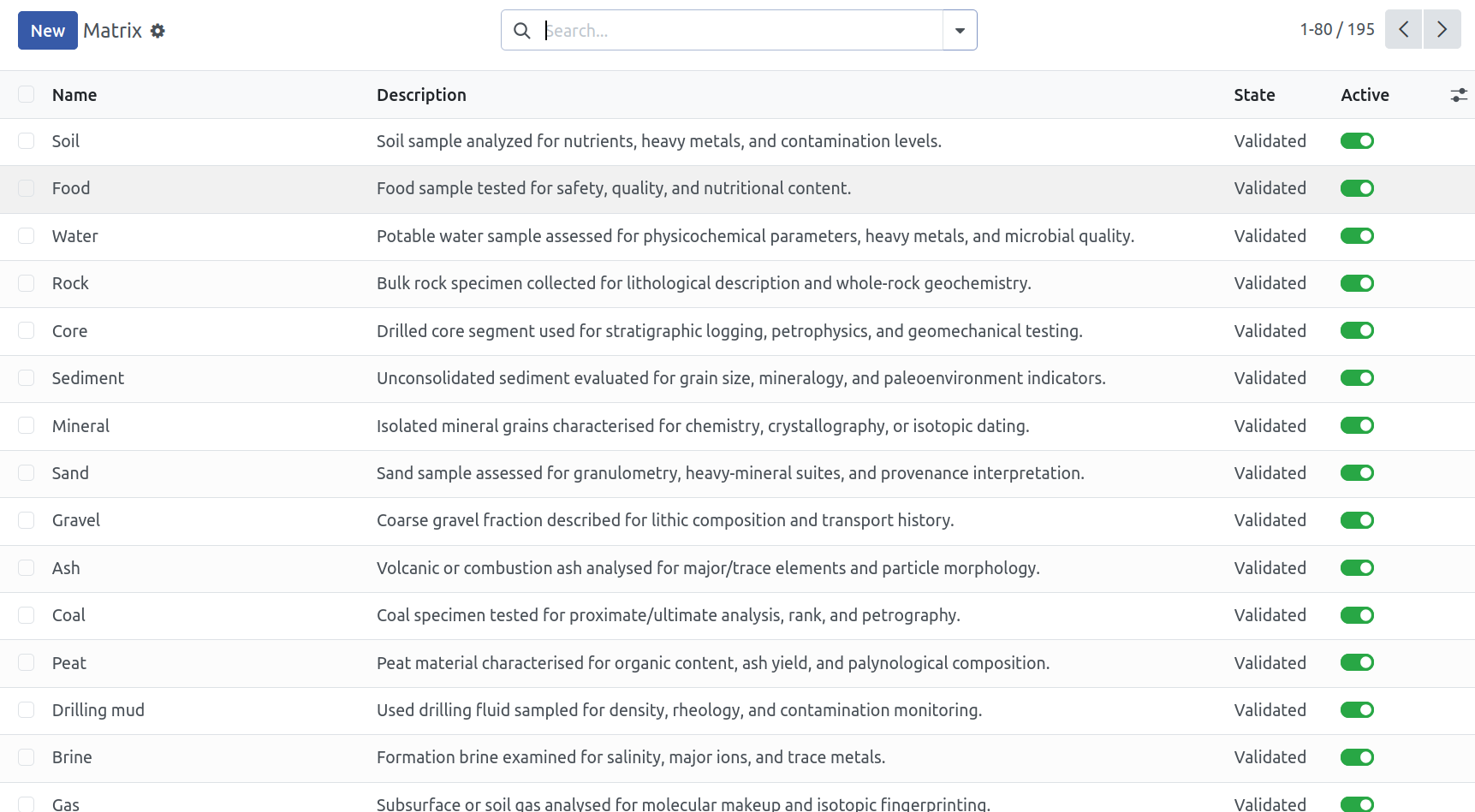Select the checkbox for the Food row

tap(27, 188)
